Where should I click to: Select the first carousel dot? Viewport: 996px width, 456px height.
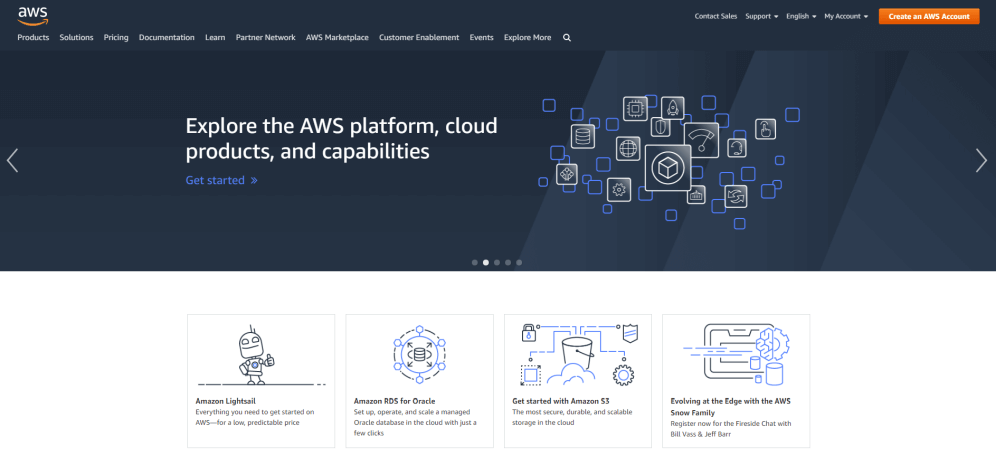(474, 262)
